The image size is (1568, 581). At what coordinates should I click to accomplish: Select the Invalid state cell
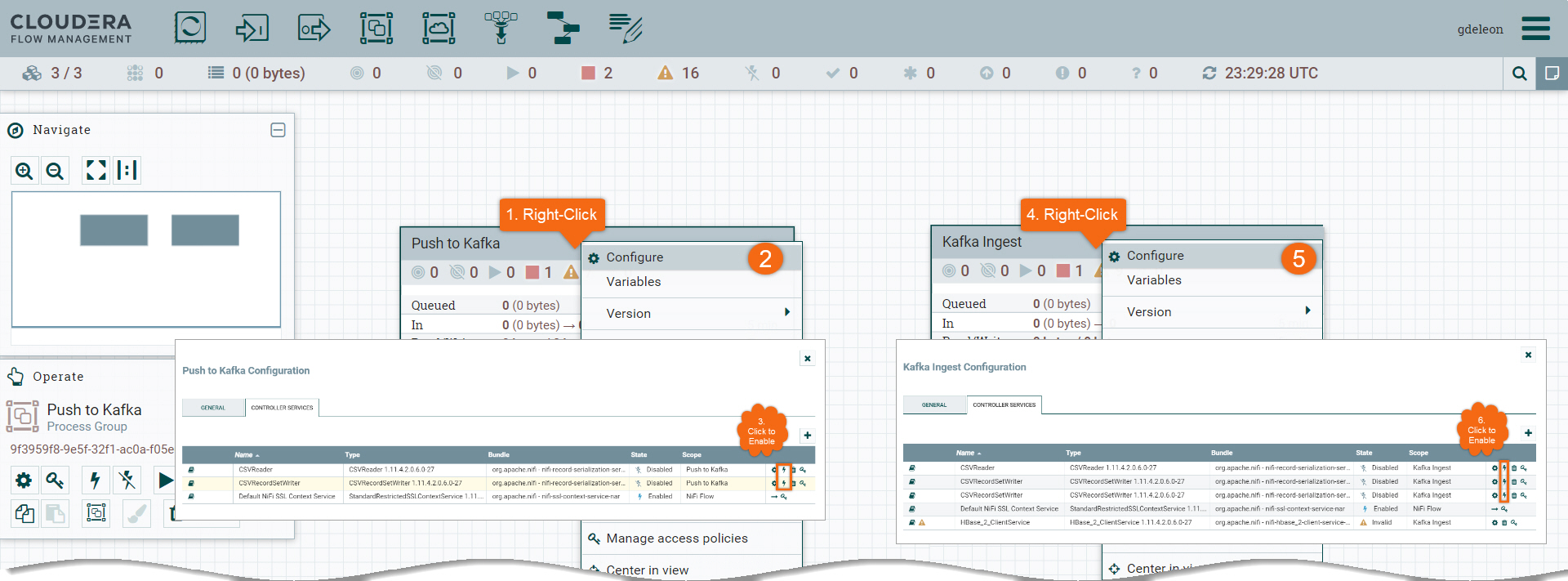tap(1382, 523)
